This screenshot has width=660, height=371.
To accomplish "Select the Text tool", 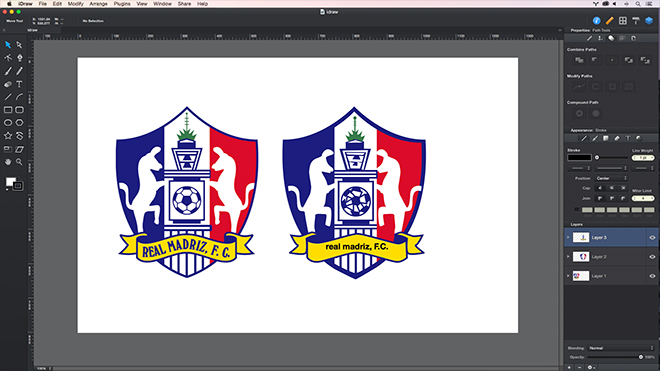I will coord(19,84).
